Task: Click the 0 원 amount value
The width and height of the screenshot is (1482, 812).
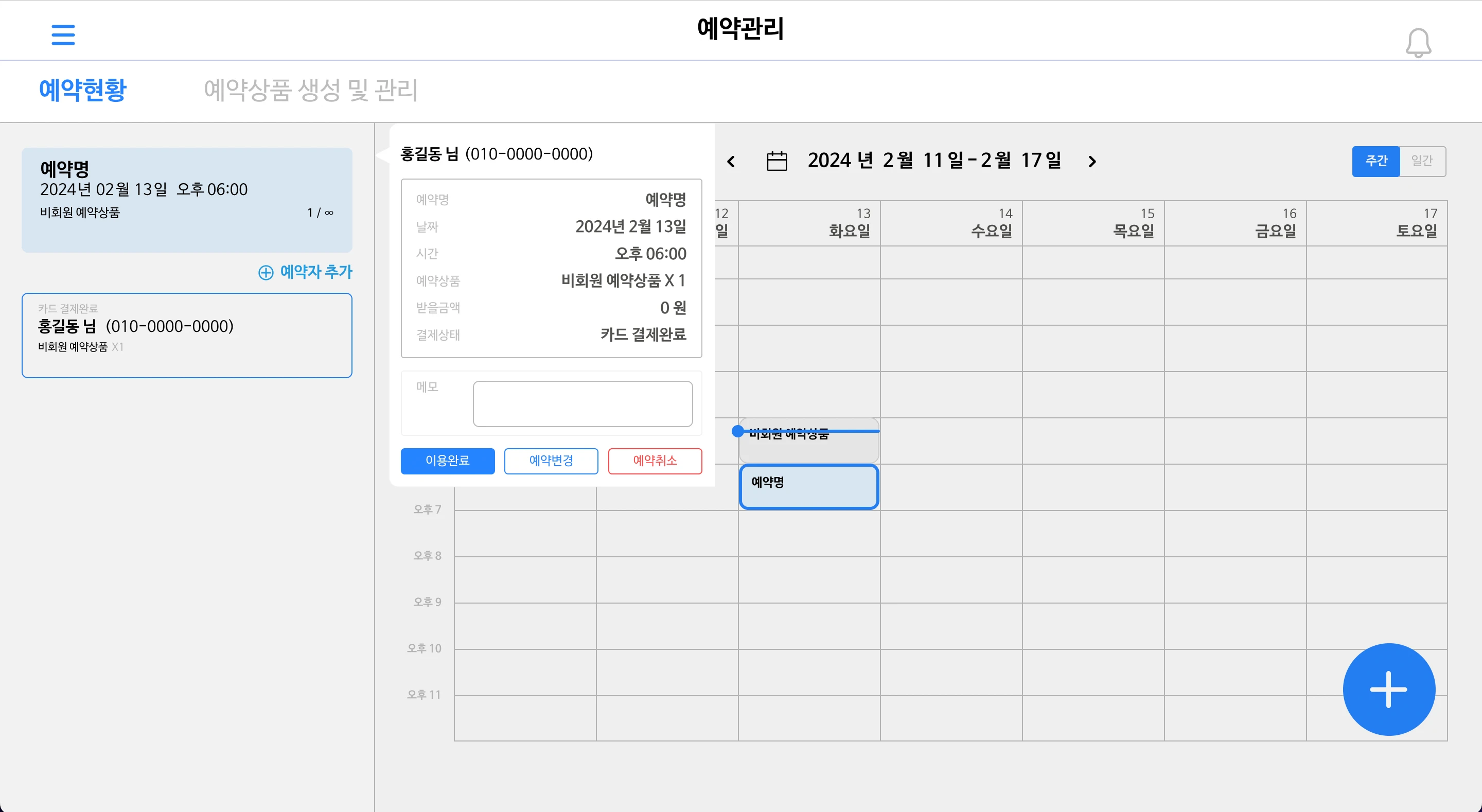Action: (673, 308)
